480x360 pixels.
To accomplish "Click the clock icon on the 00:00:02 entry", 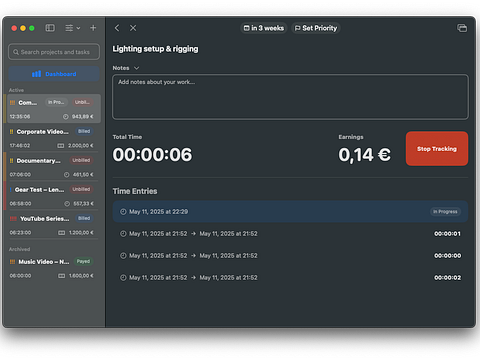I will point(123,278).
